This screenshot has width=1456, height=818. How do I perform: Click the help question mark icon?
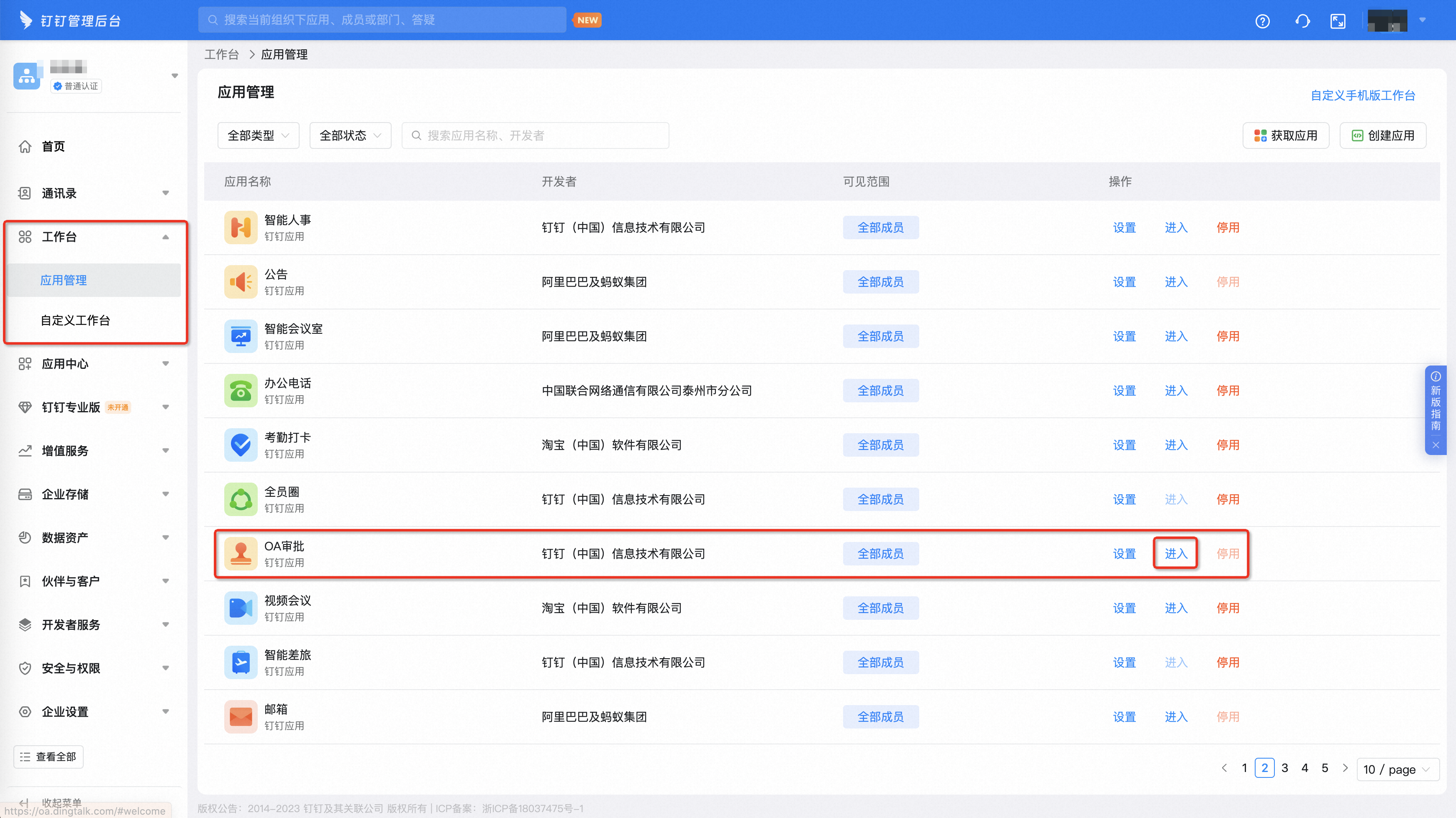tap(1262, 21)
